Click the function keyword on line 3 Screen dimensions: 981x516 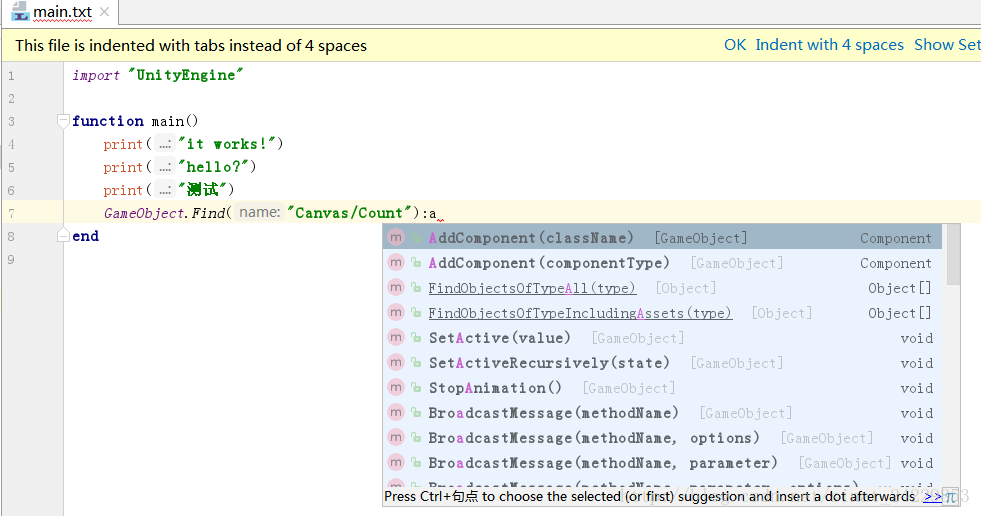coord(108,121)
